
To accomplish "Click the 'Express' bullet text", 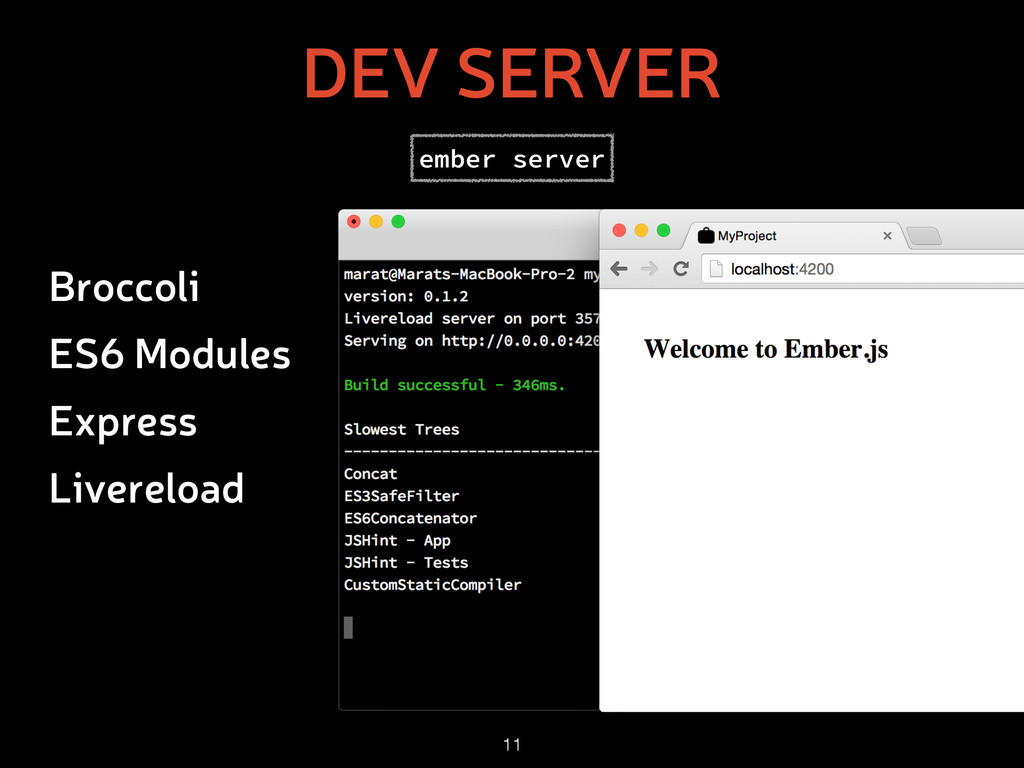I will click(x=123, y=423).
